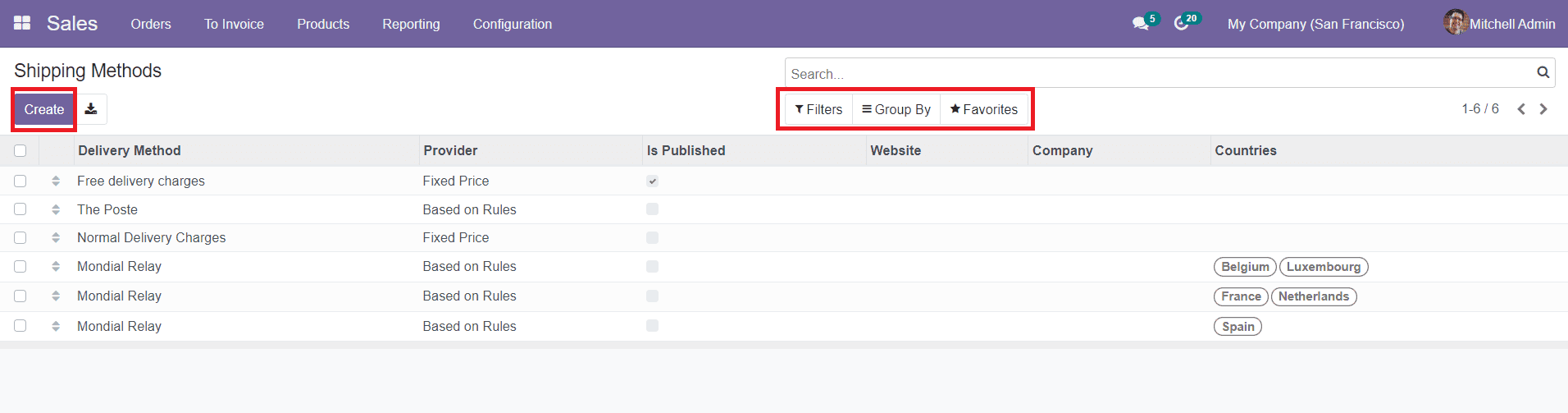Open the Filters dropdown
Viewport: 1568px width, 413px height.
(x=818, y=109)
